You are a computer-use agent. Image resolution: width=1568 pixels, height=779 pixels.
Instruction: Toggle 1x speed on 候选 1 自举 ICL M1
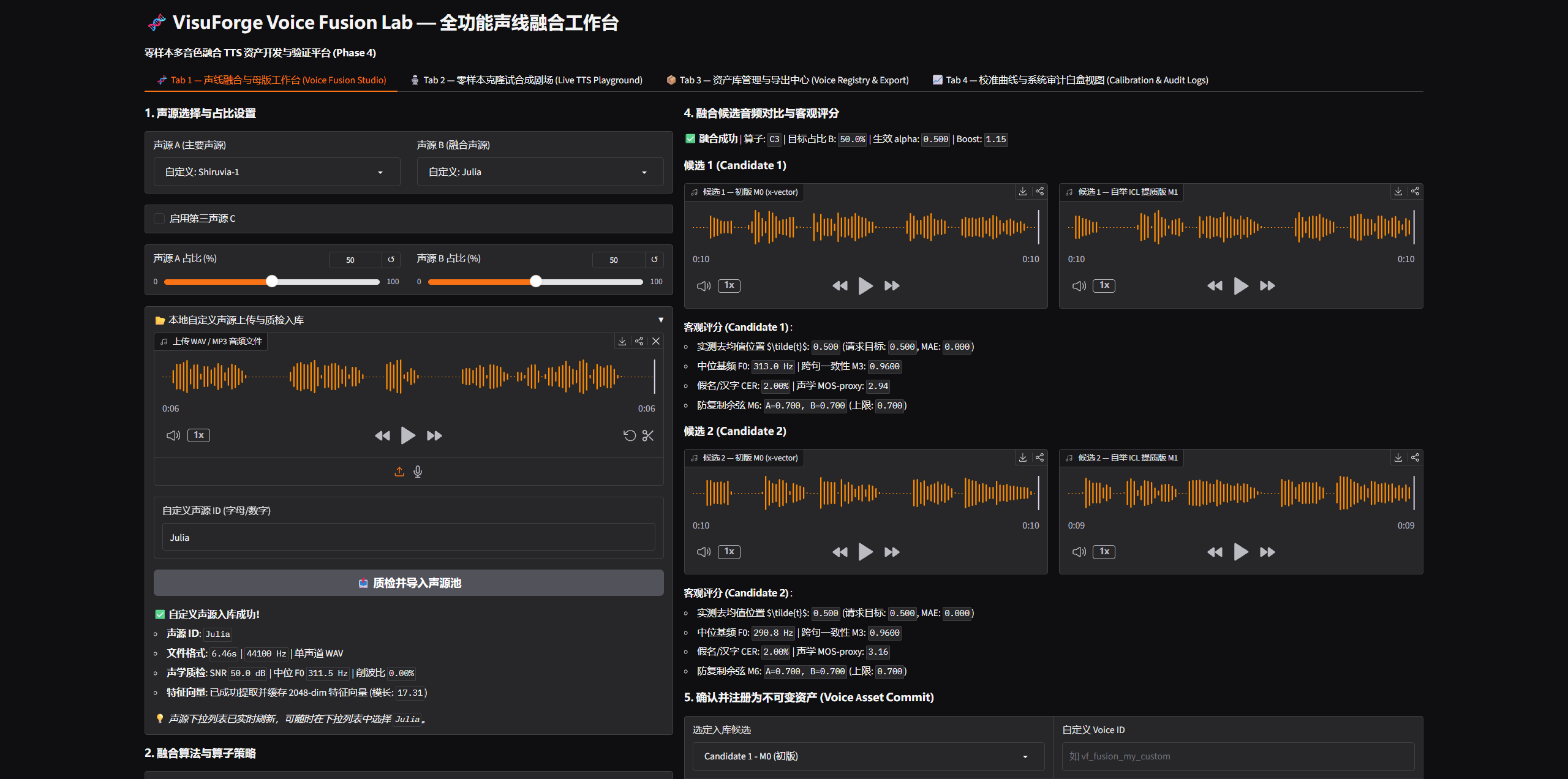[1104, 285]
